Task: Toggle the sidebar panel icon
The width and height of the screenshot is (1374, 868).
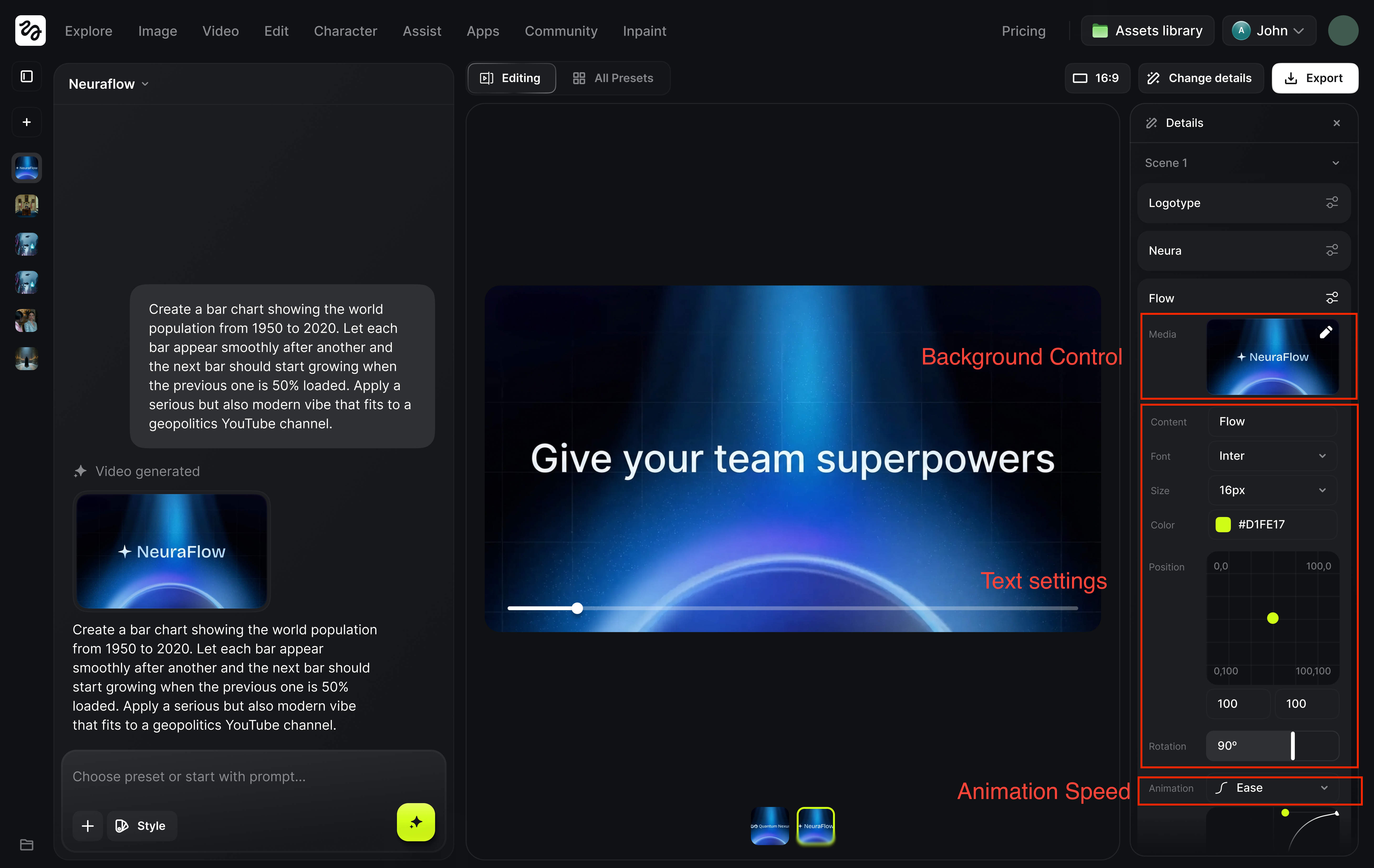Action: pos(27,76)
